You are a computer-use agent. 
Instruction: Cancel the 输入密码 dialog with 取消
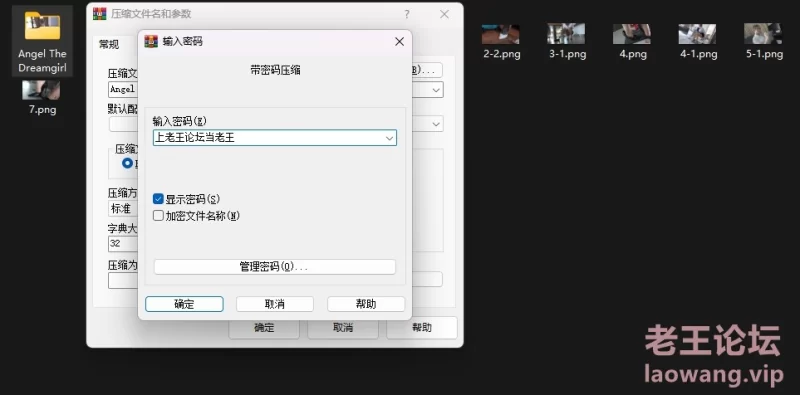coord(274,304)
